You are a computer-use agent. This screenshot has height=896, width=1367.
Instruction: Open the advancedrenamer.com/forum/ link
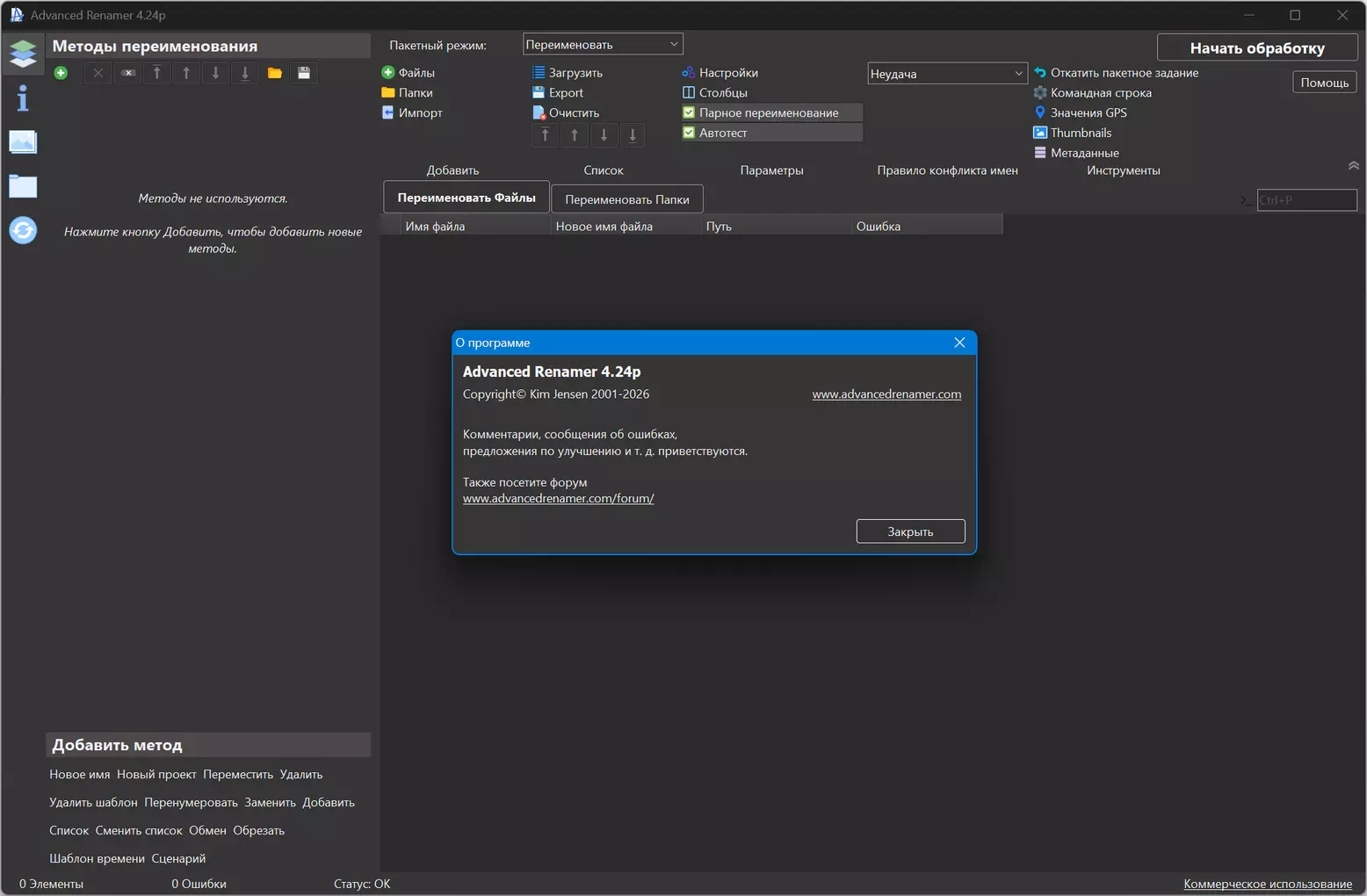pos(559,498)
